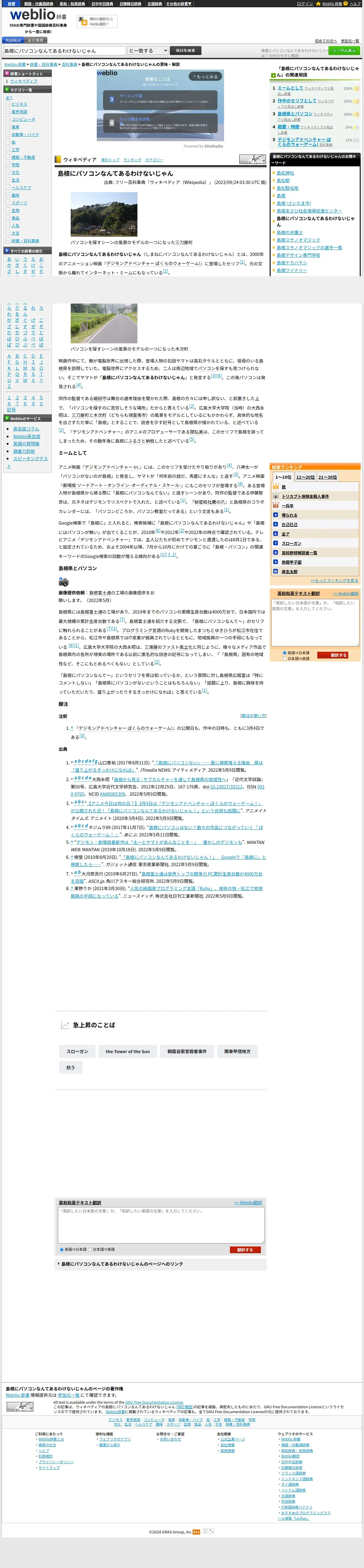Click the green ランダム表示 button
This screenshot has width=364, height=1568.
click(x=344, y=50)
